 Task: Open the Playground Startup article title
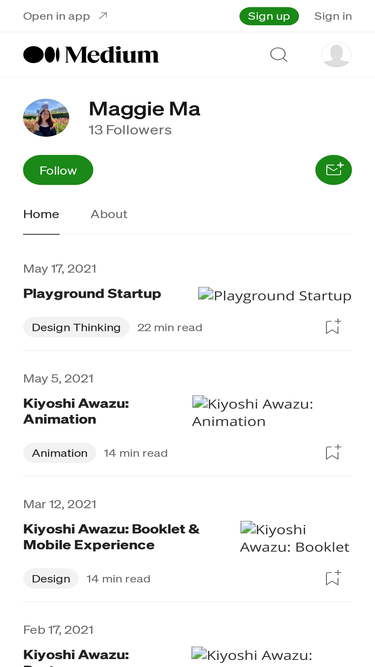tap(92, 294)
